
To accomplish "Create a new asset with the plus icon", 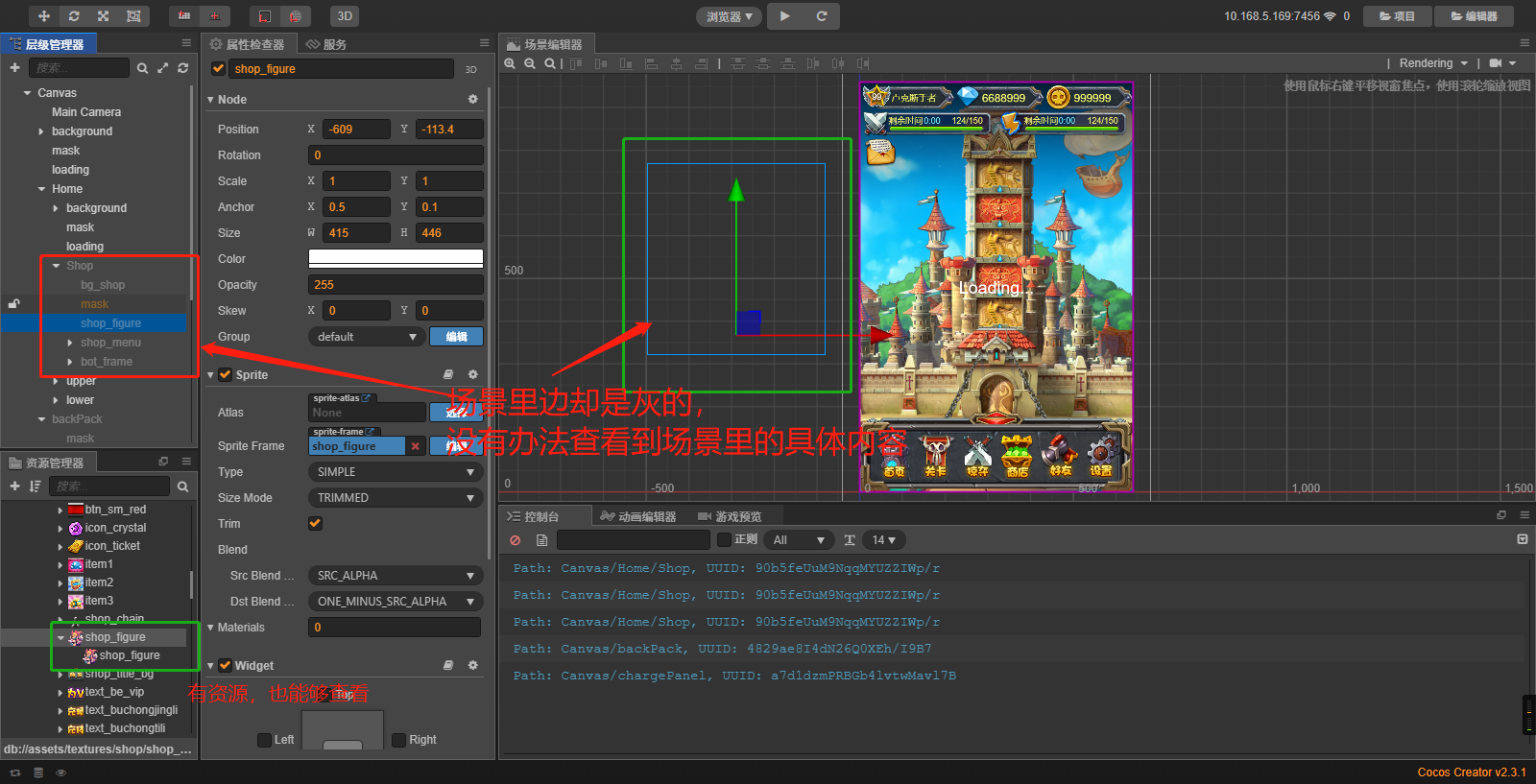I will click(14, 487).
